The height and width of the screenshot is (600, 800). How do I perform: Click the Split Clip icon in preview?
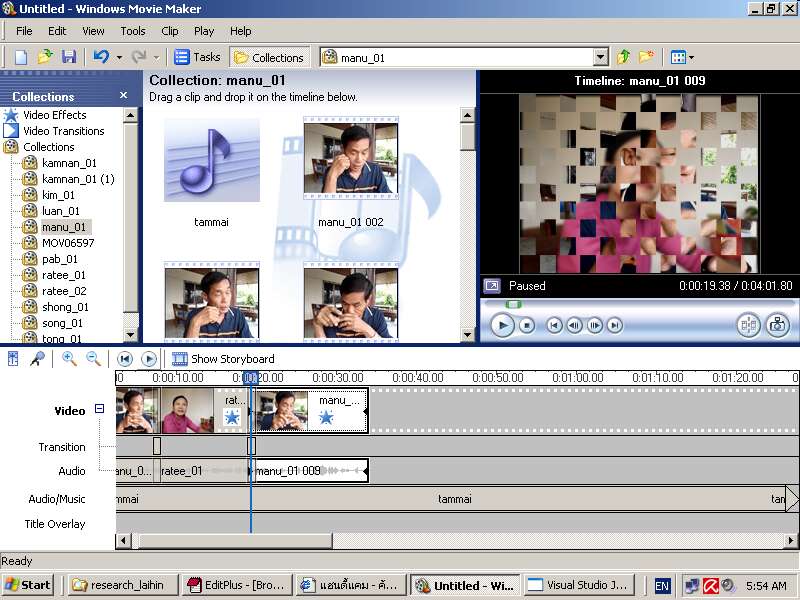point(748,325)
